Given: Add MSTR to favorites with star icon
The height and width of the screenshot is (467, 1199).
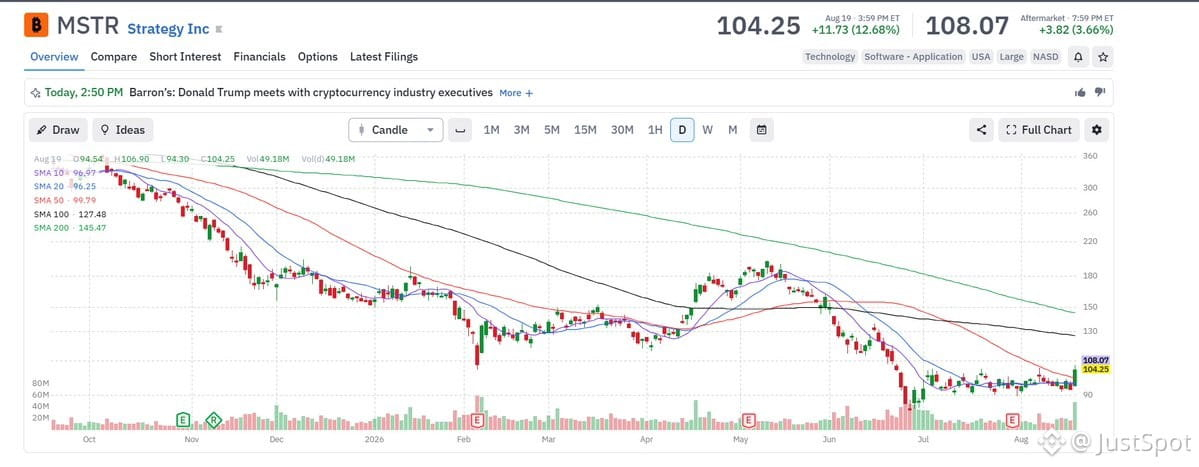Looking at the screenshot, I should coord(1103,57).
